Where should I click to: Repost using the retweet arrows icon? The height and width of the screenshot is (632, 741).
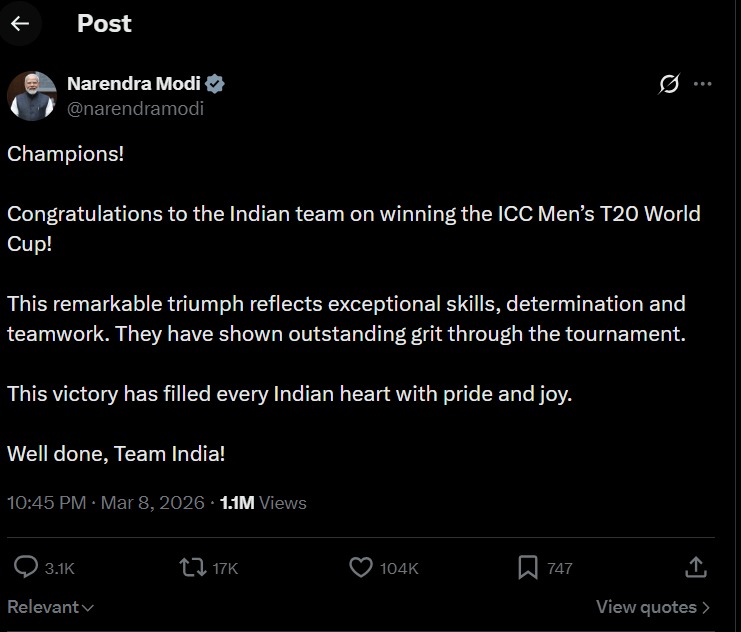[x=190, y=568]
